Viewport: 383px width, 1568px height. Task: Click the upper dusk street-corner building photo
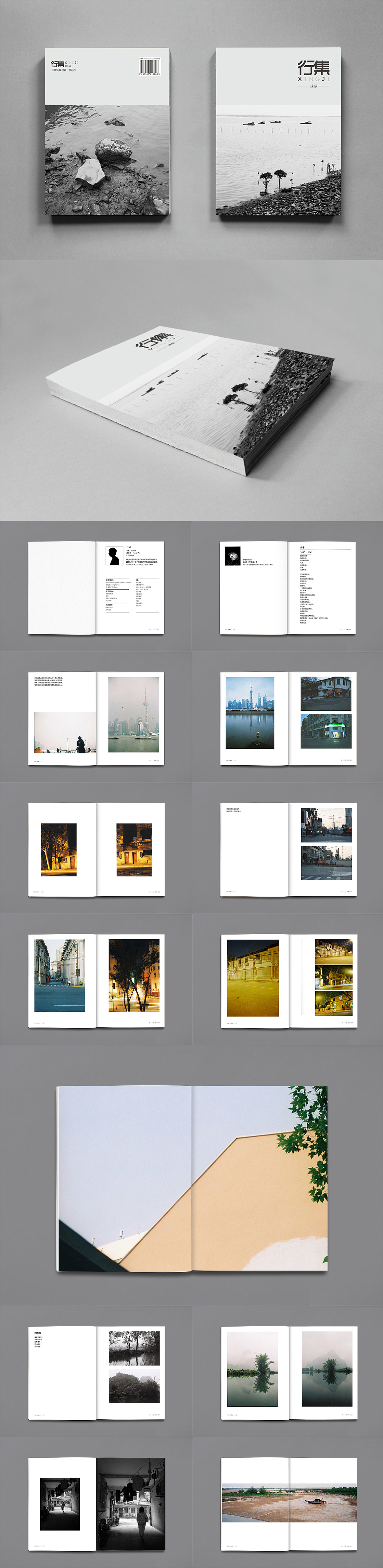point(326,693)
